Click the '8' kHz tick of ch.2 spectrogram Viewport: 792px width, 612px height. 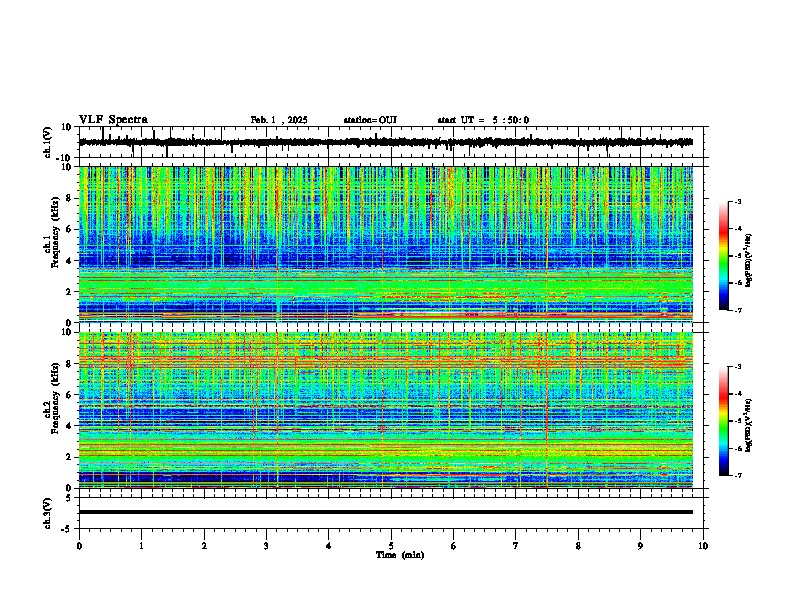pos(70,364)
